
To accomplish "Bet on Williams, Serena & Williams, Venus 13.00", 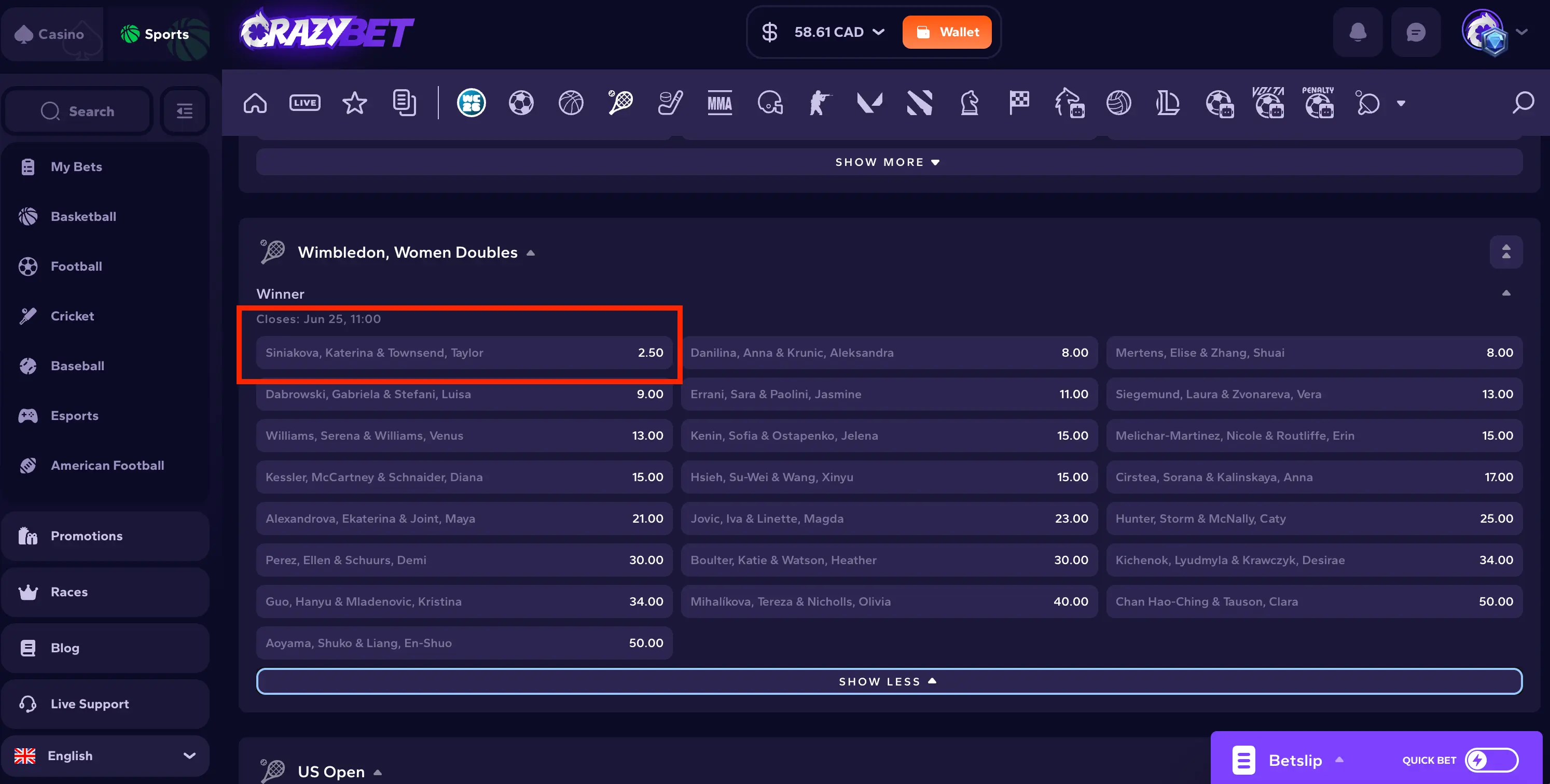I will [x=464, y=435].
